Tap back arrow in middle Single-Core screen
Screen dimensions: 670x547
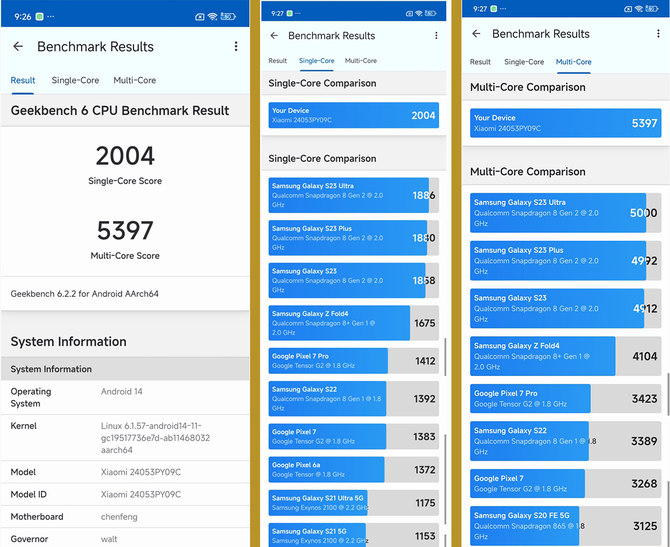click(x=274, y=35)
